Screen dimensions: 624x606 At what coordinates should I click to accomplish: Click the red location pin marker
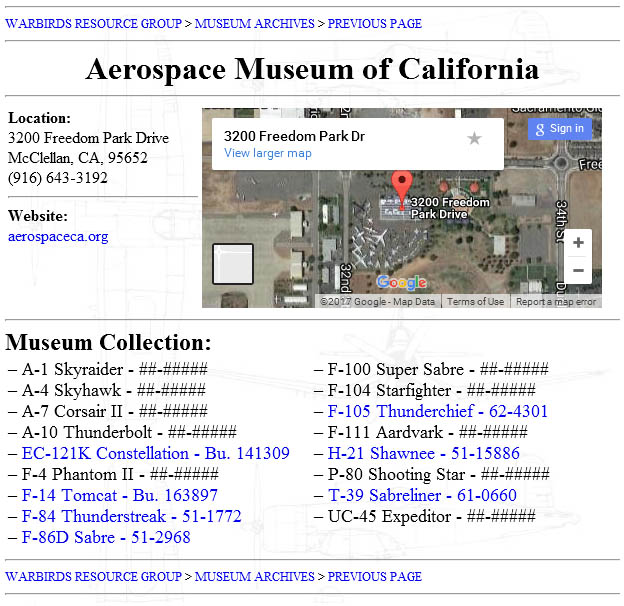pos(402,187)
